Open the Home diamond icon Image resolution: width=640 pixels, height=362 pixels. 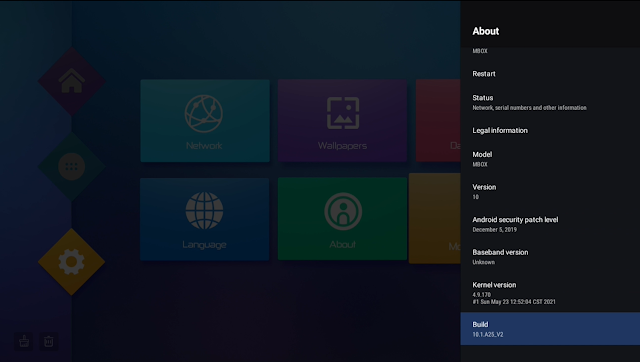[71, 81]
